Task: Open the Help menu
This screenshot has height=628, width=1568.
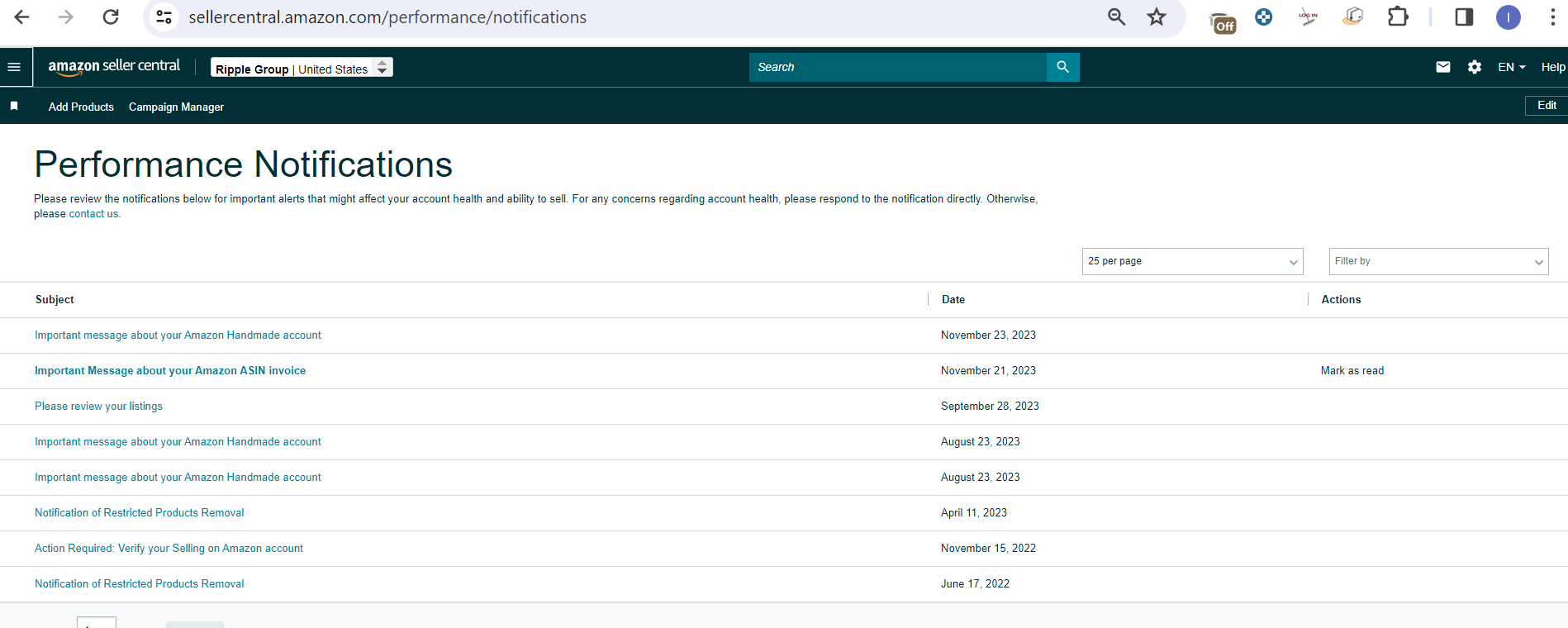Action: [x=1552, y=67]
